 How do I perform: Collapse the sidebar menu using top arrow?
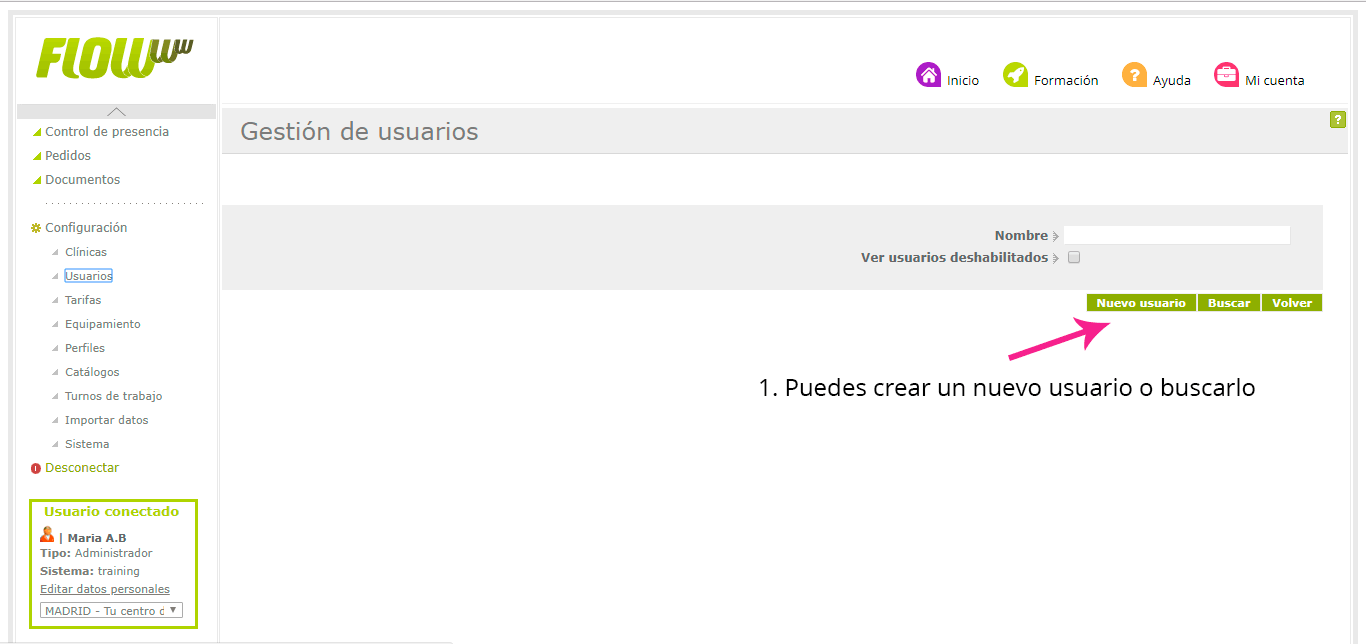pyautogui.click(x=117, y=112)
